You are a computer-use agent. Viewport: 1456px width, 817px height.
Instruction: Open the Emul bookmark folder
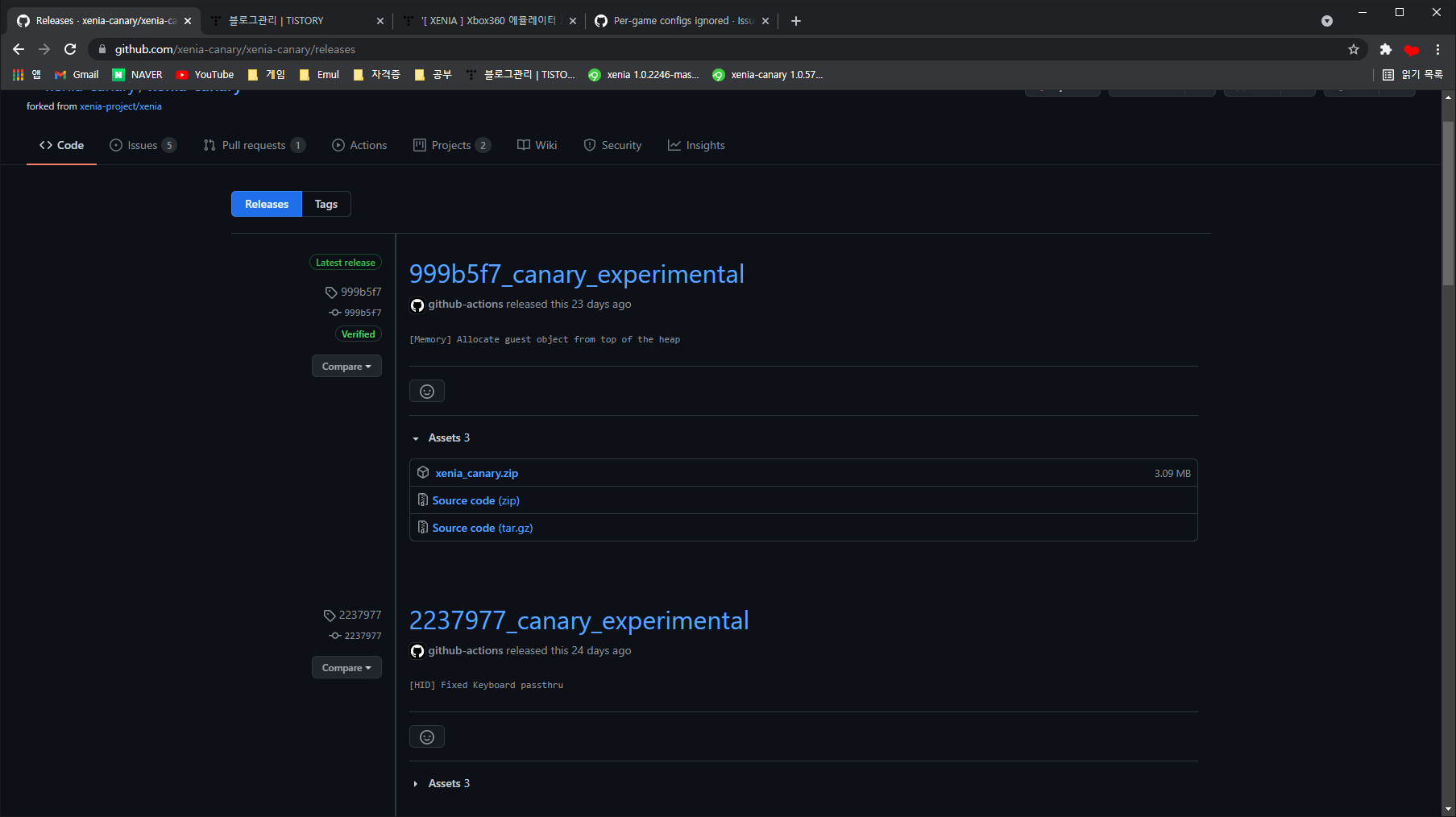coord(319,74)
